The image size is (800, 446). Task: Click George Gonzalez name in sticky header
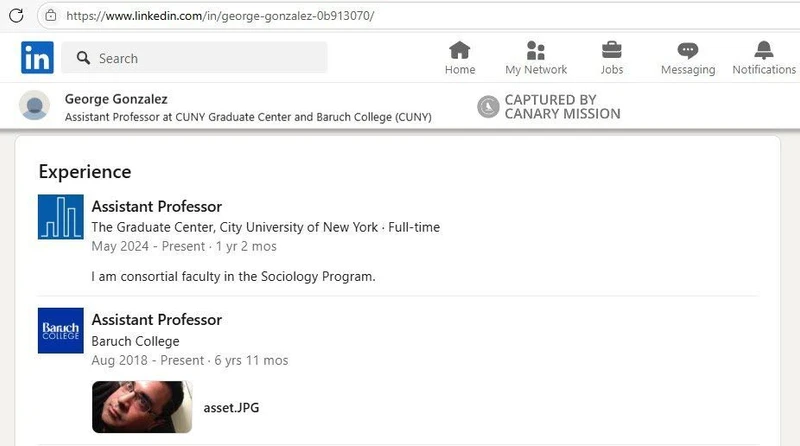pyautogui.click(x=116, y=99)
